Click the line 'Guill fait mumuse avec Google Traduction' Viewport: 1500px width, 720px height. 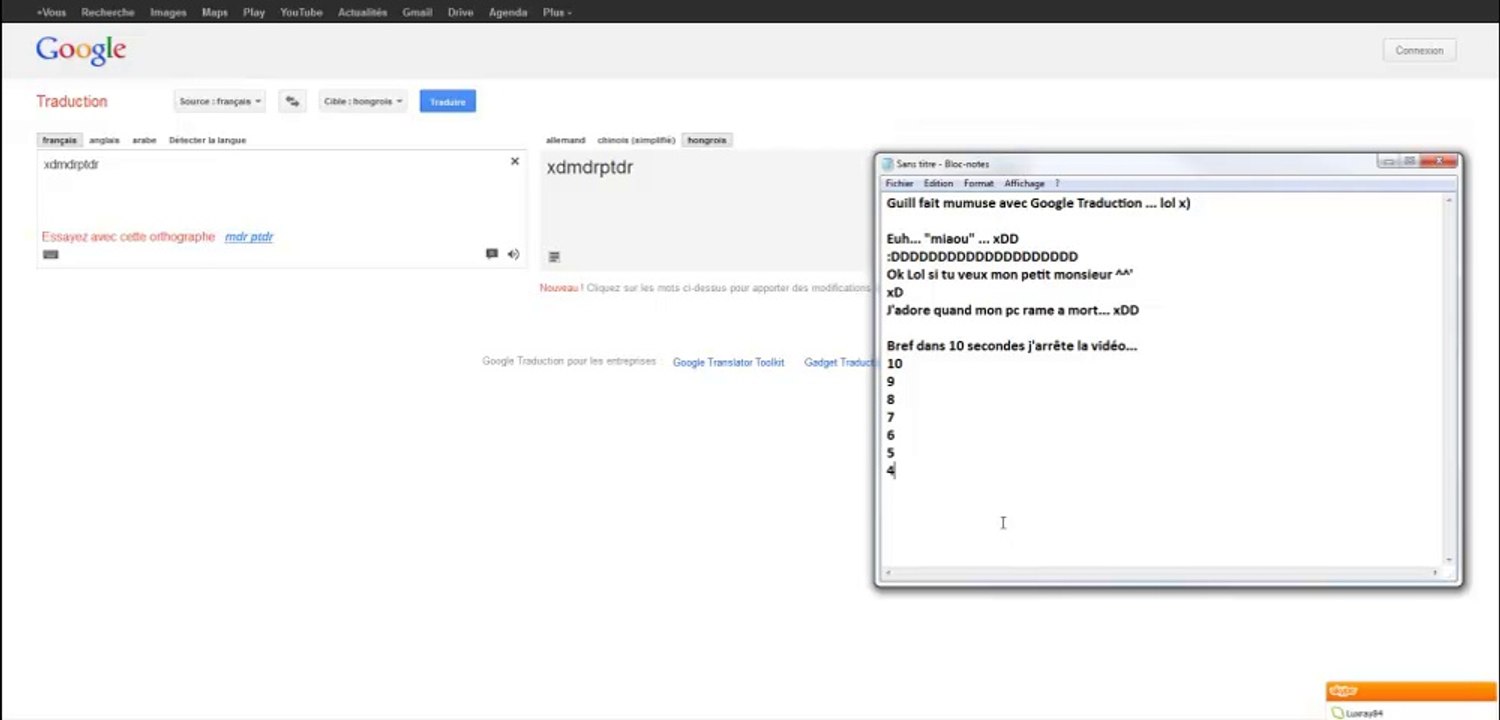pyautogui.click(x=1038, y=203)
